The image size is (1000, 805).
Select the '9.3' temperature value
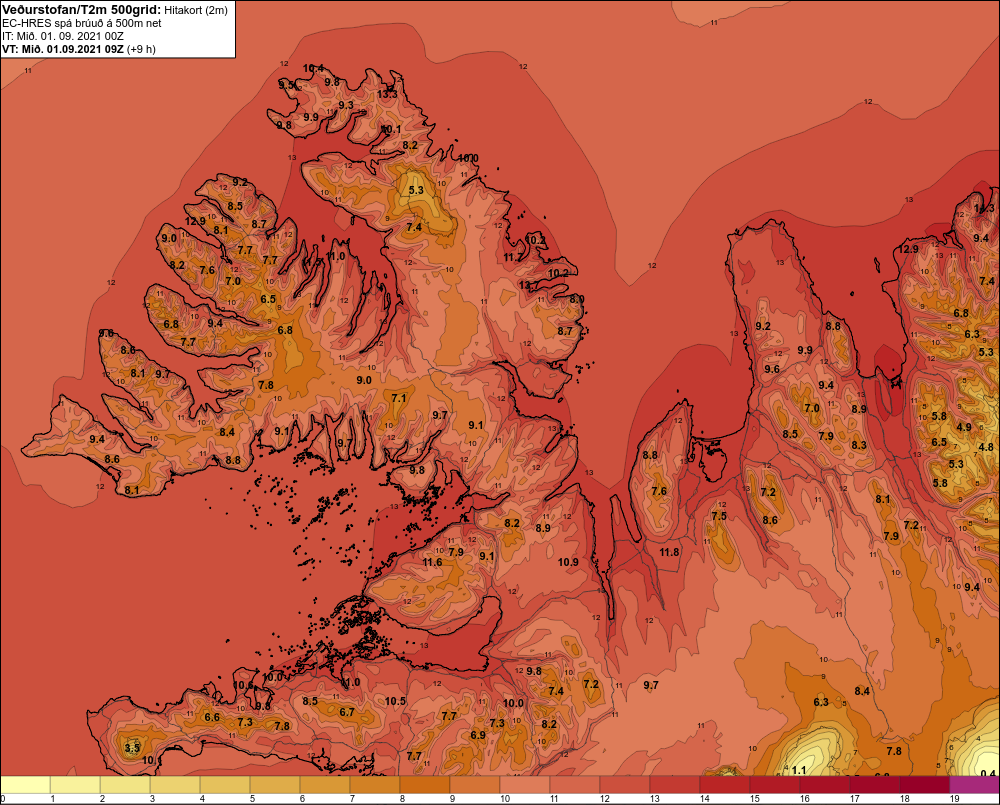click(x=346, y=105)
